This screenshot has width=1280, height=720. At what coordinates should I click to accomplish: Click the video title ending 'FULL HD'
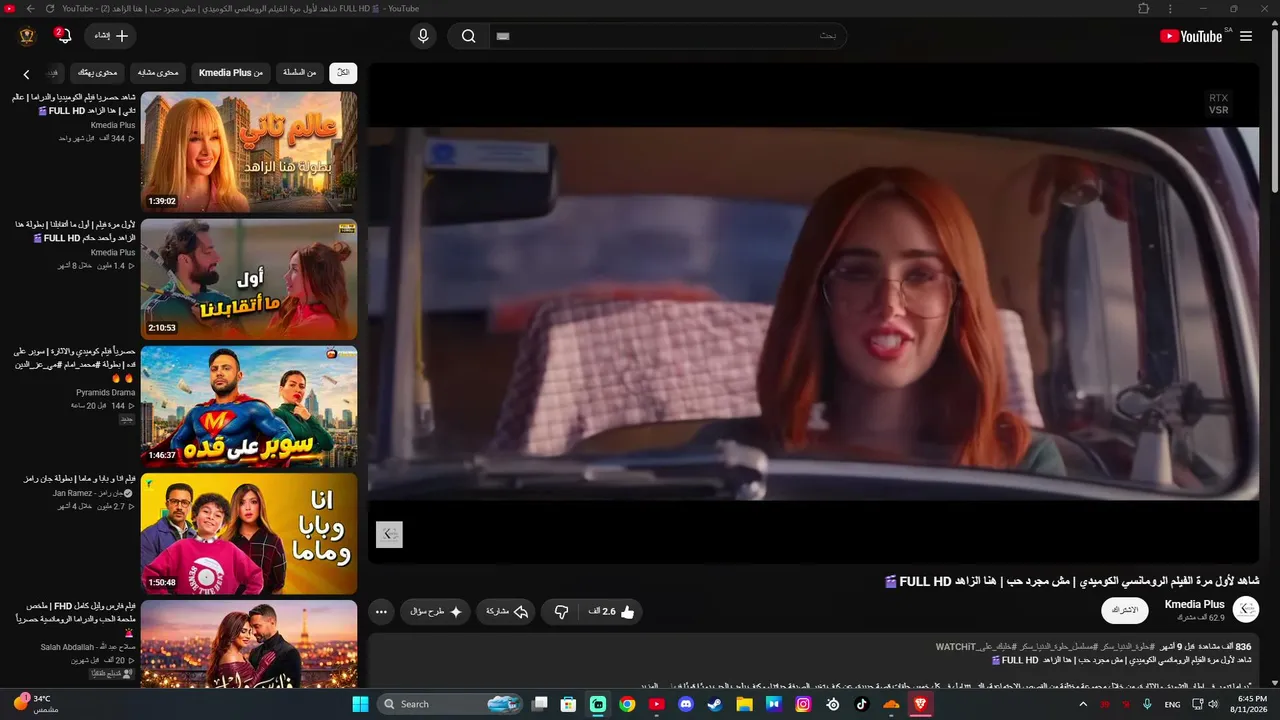coord(1072,581)
